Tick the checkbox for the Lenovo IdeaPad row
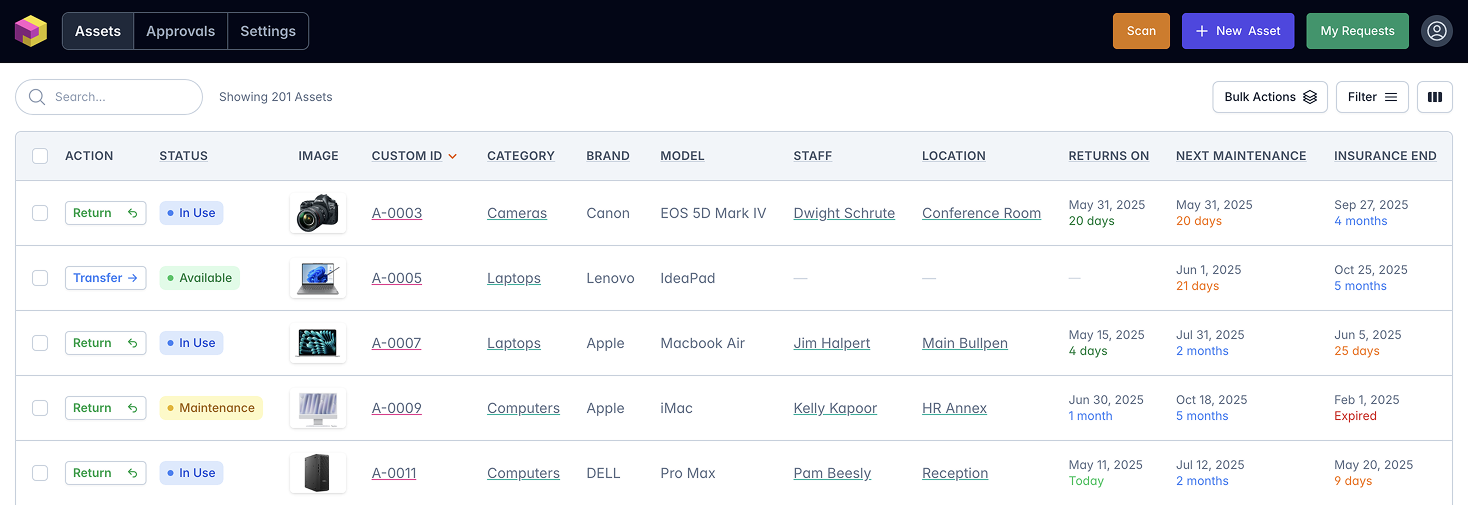 40,278
